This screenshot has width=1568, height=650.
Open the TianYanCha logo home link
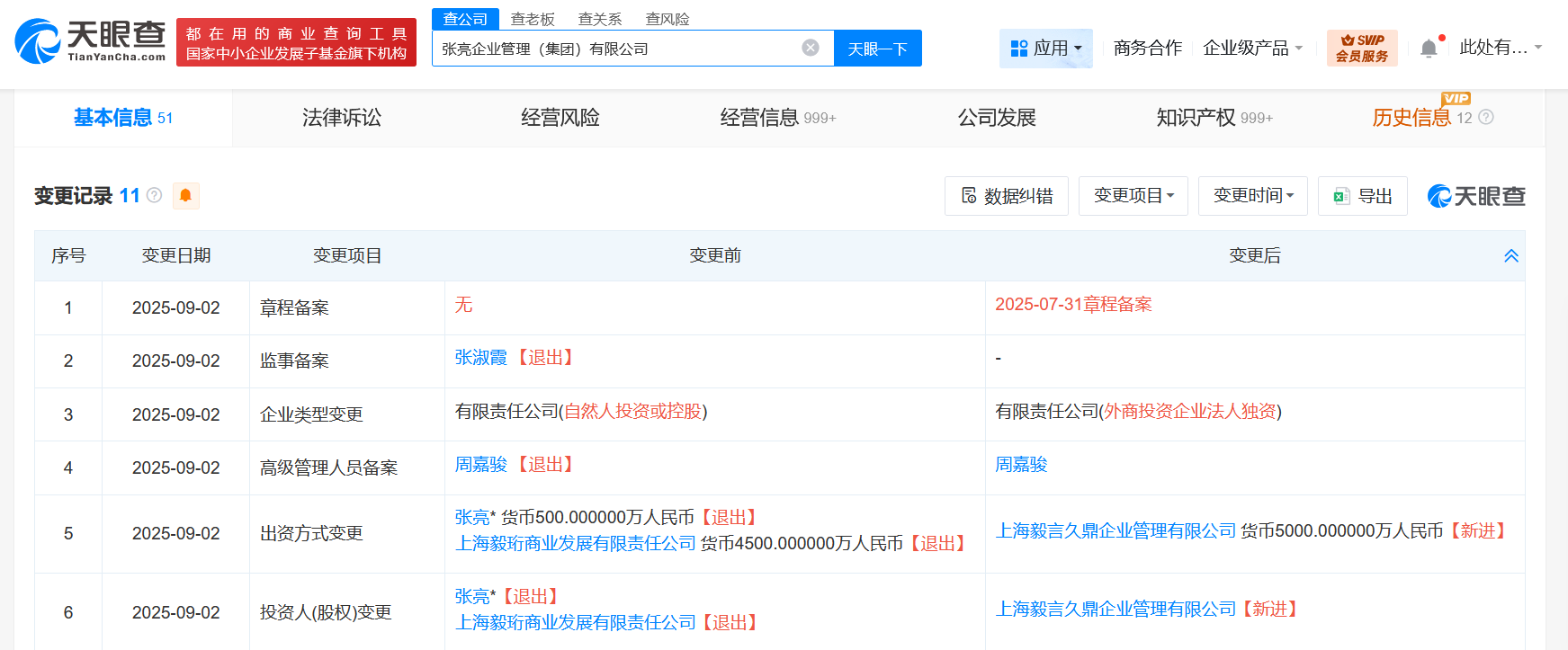click(x=90, y=41)
